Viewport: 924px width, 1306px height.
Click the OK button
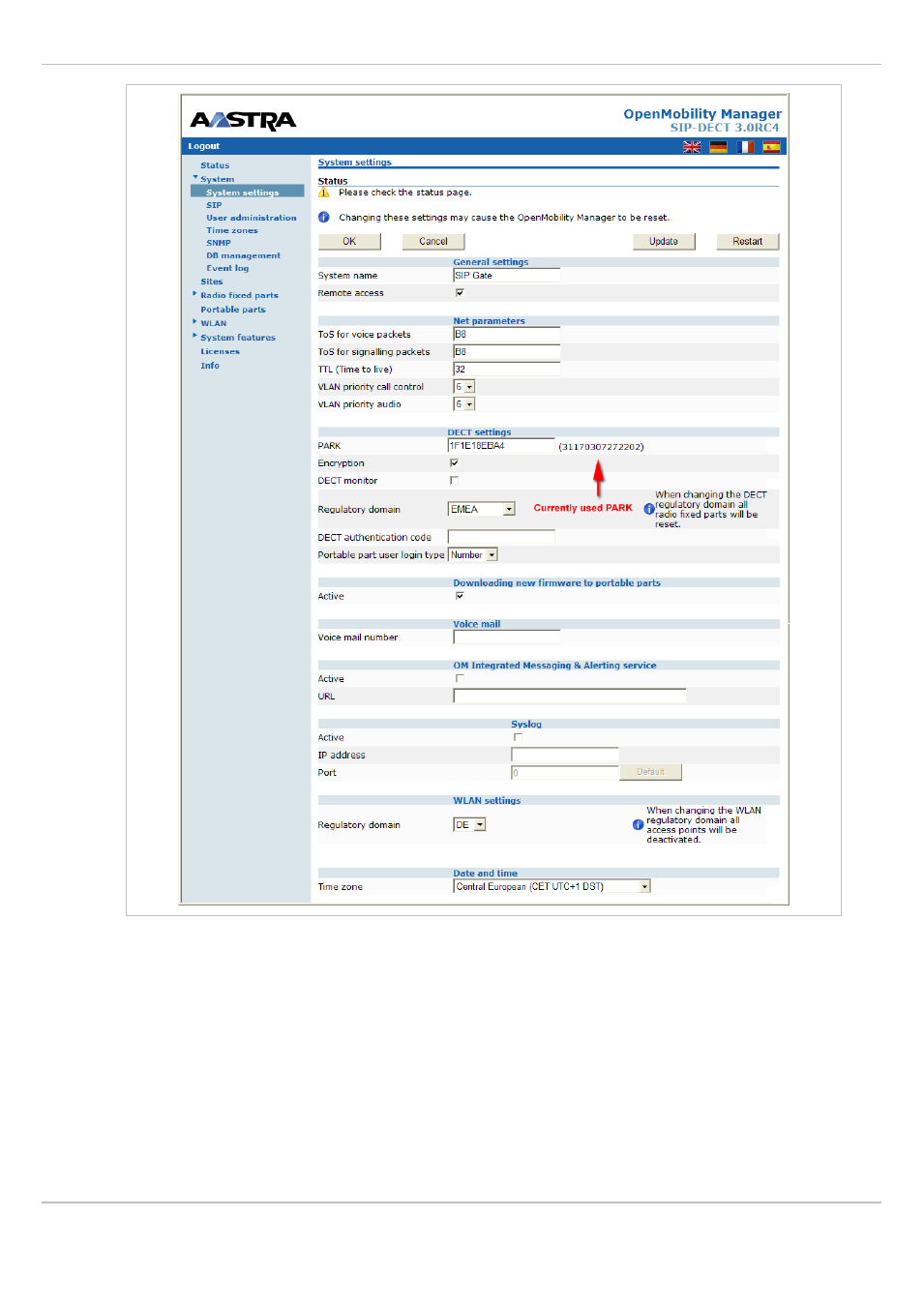[349, 242]
